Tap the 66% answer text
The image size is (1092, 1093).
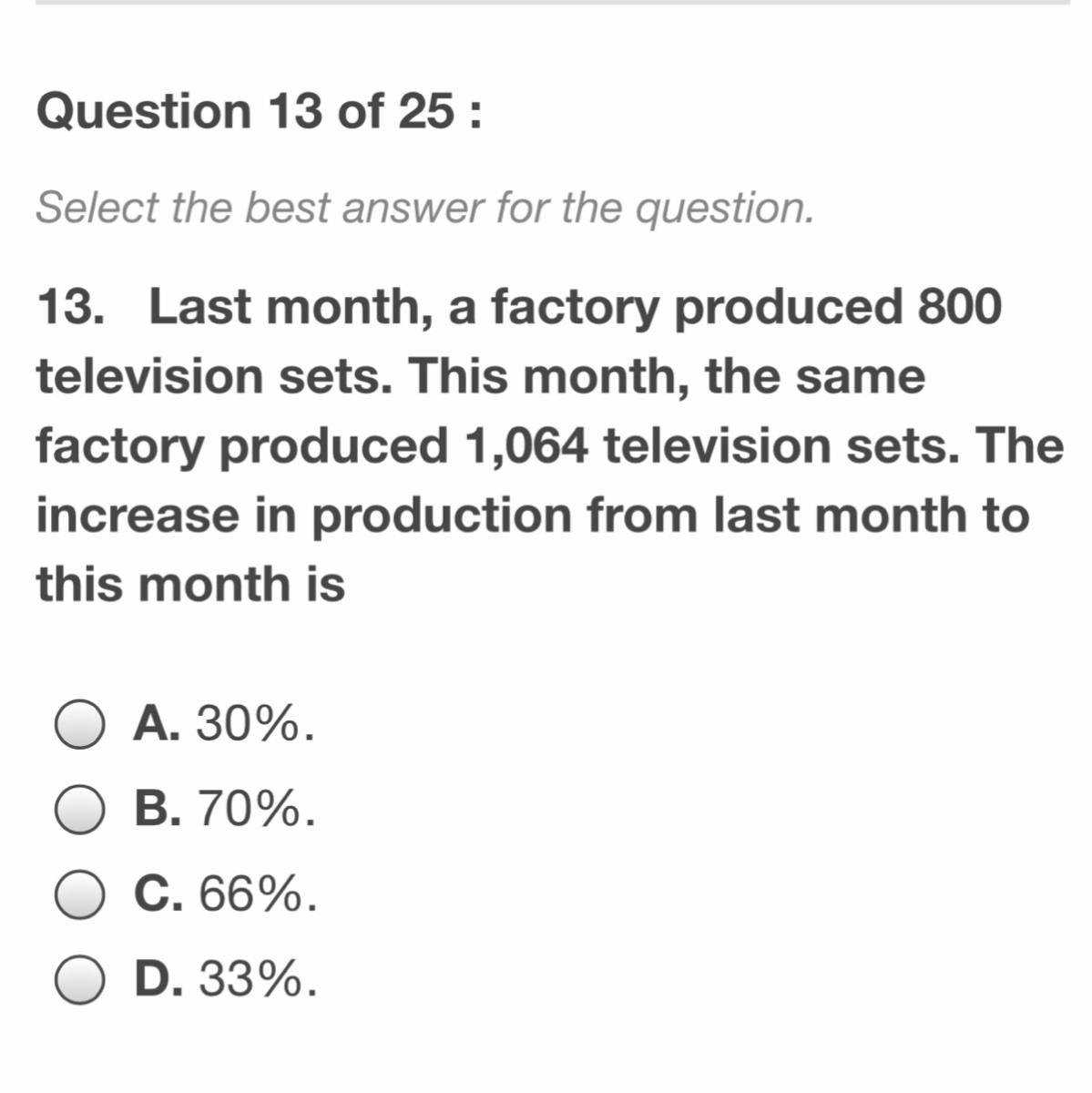tap(259, 894)
